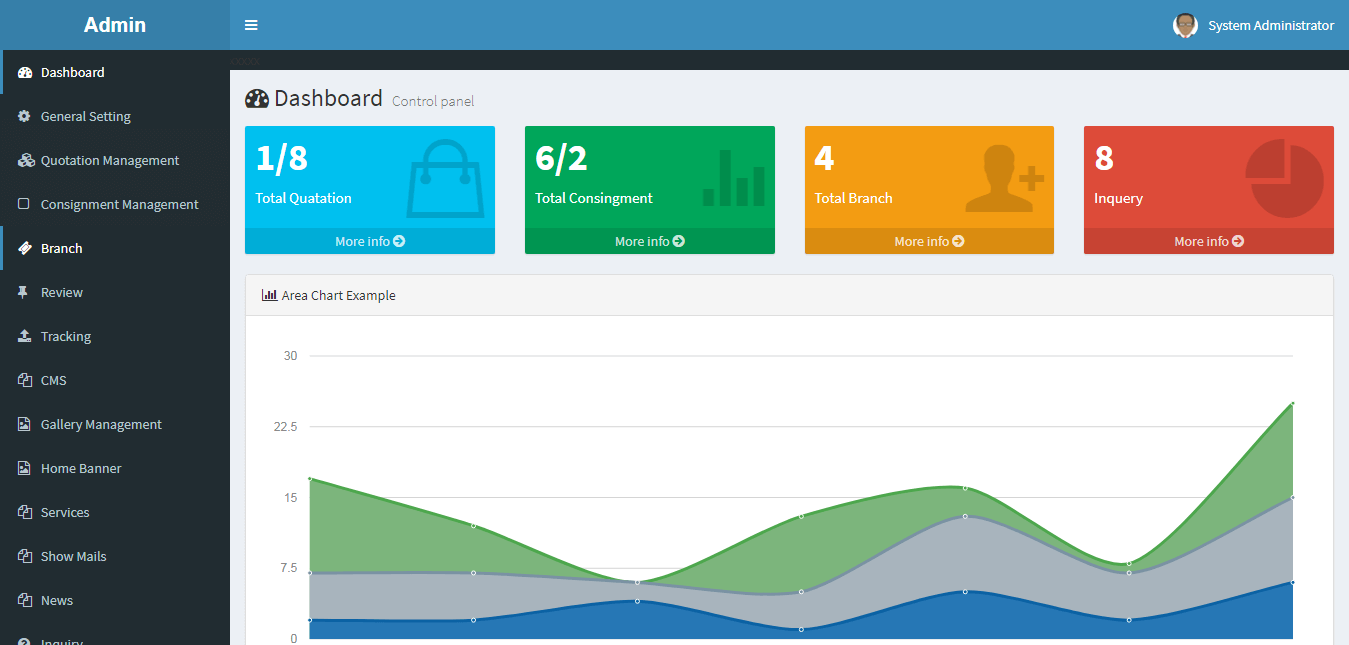Open the Home Banner sidebar item
This screenshot has width=1349, height=645.
click(81, 468)
